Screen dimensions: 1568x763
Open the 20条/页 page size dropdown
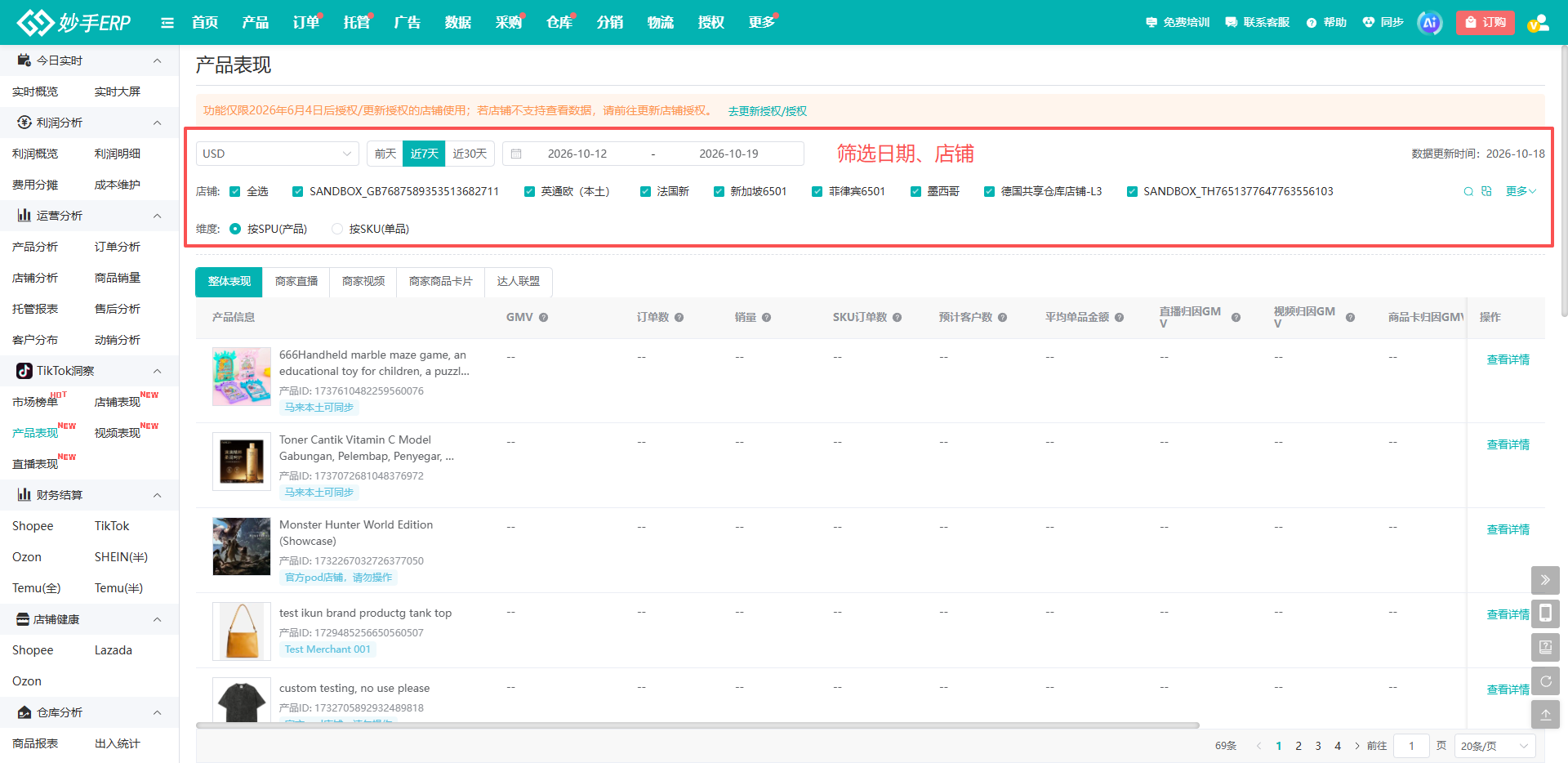tap(1494, 746)
